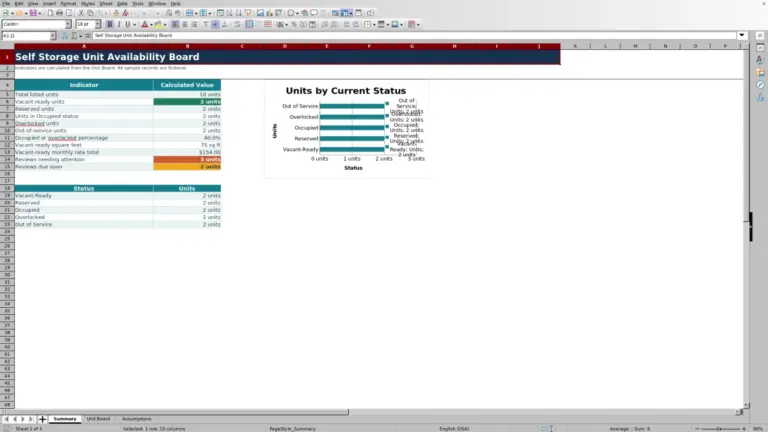Export directly as PDF from the toolbar

[x=50, y=13]
